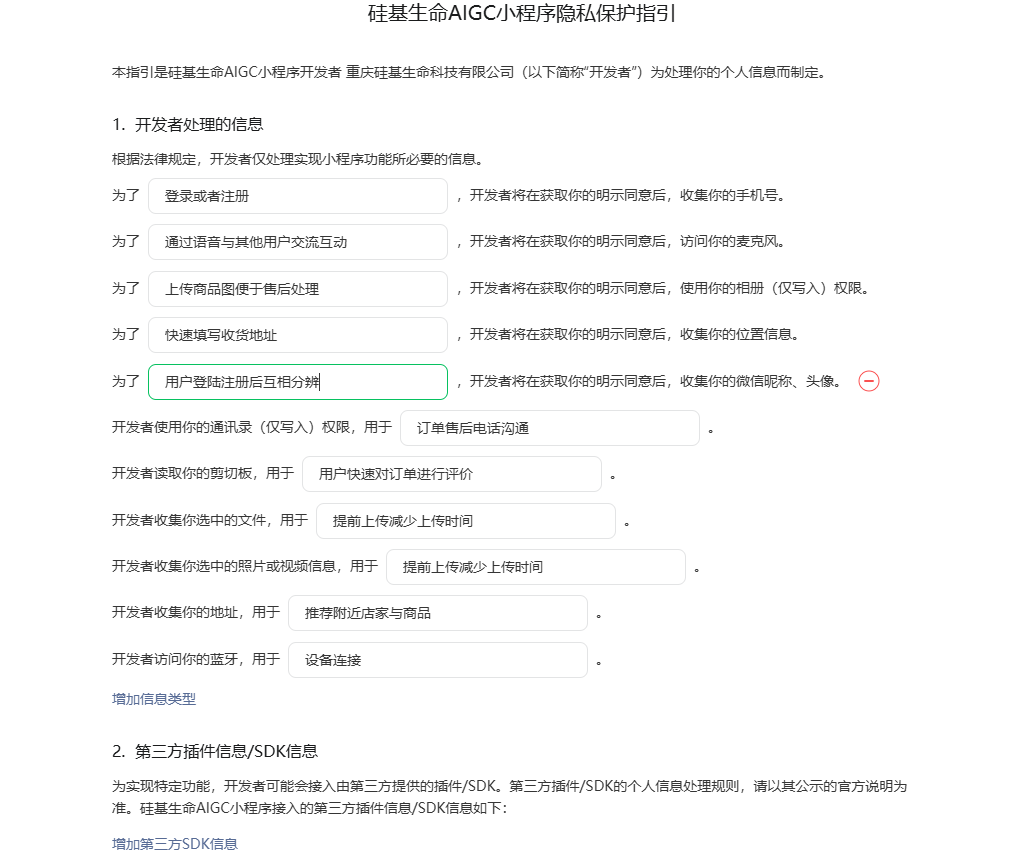Click the 增加信息类型 link

coord(154,699)
